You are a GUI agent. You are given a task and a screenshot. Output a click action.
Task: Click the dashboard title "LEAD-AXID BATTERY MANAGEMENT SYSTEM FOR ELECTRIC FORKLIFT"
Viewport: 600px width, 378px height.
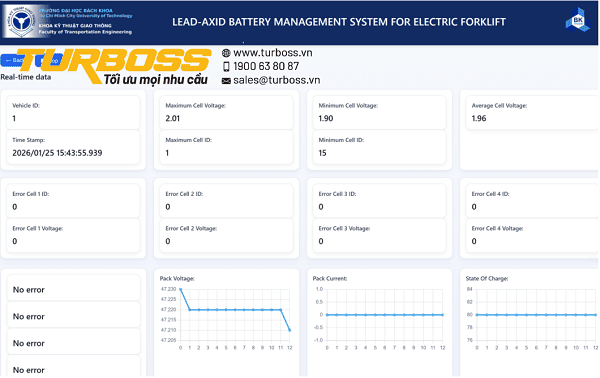click(339, 22)
